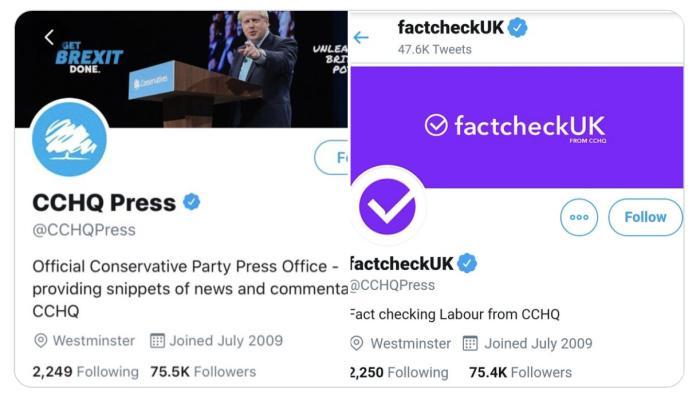Click verified badge beside lower factcheckUK name

click(x=467, y=263)
